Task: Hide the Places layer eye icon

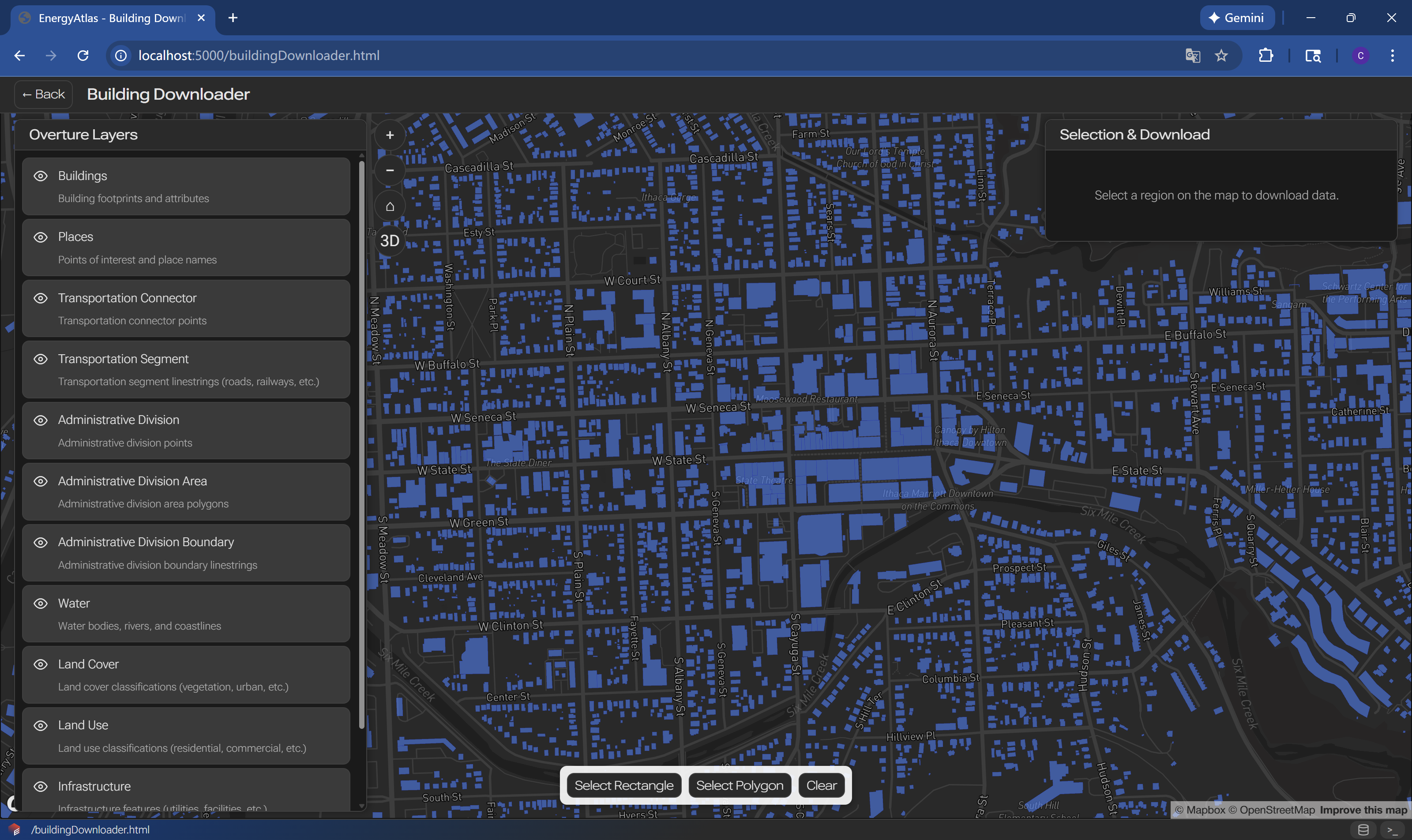Action: click(x=41, y=237)
